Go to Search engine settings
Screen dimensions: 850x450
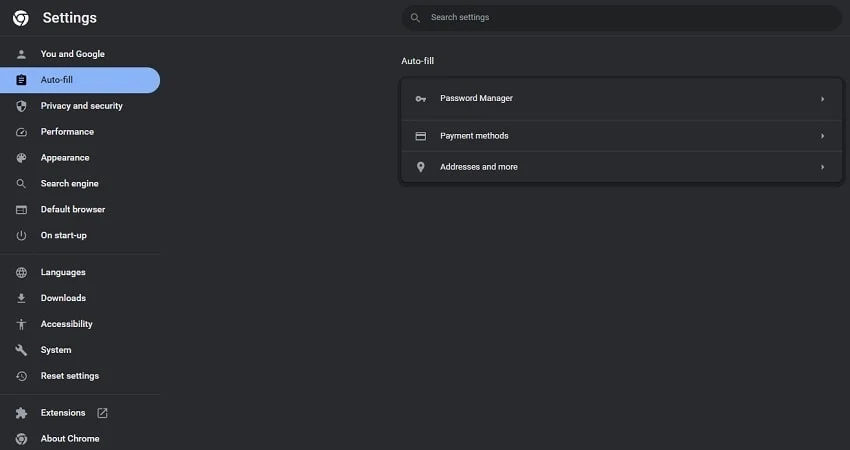[x=69, y=184]
